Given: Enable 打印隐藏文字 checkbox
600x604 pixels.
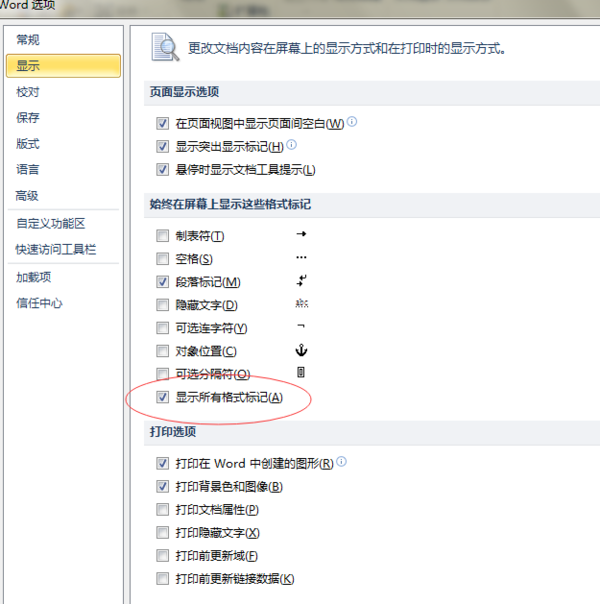Looking at the screenshot, I should coord(163,532).
